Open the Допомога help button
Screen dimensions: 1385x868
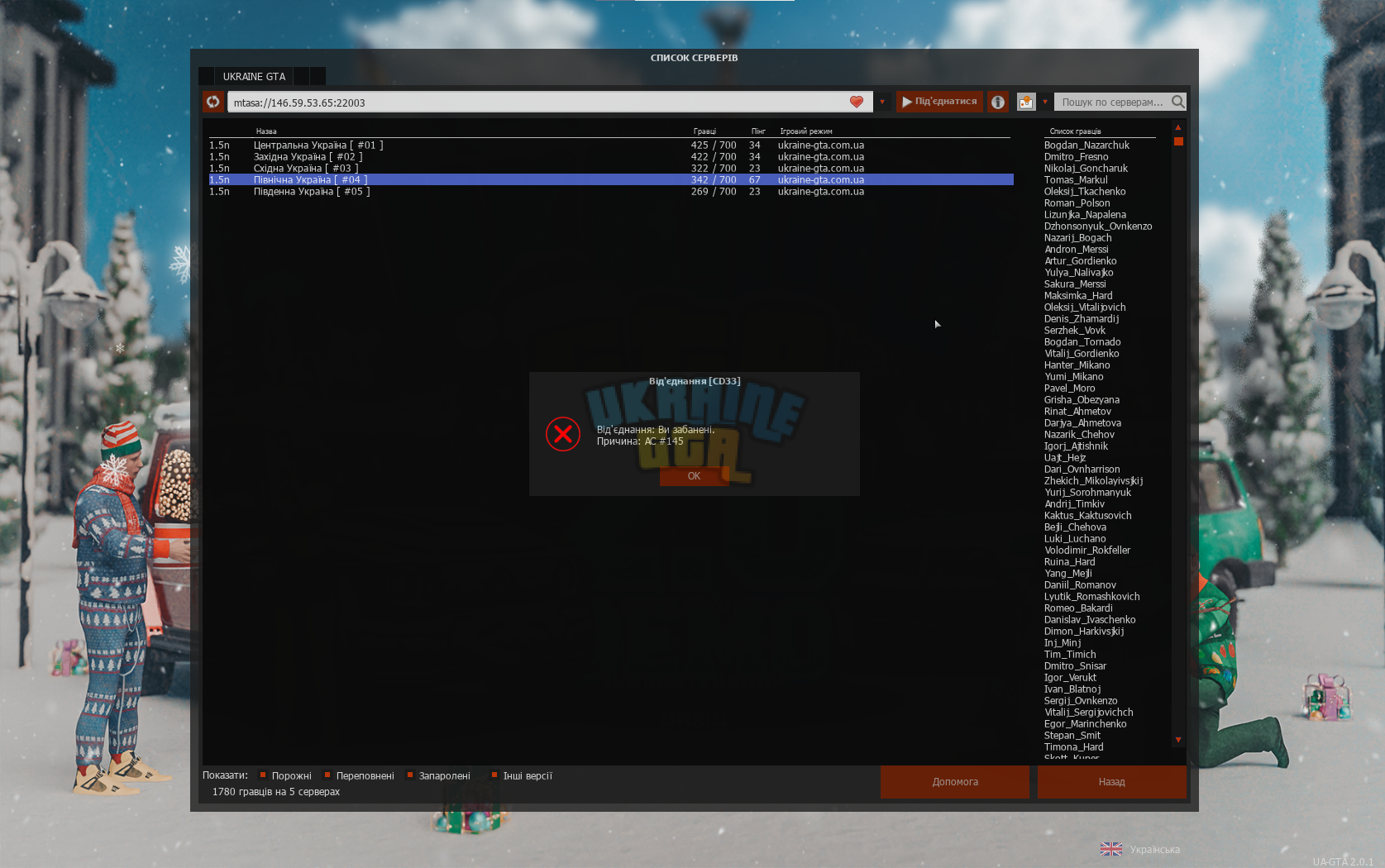click(x=955, y=782)
